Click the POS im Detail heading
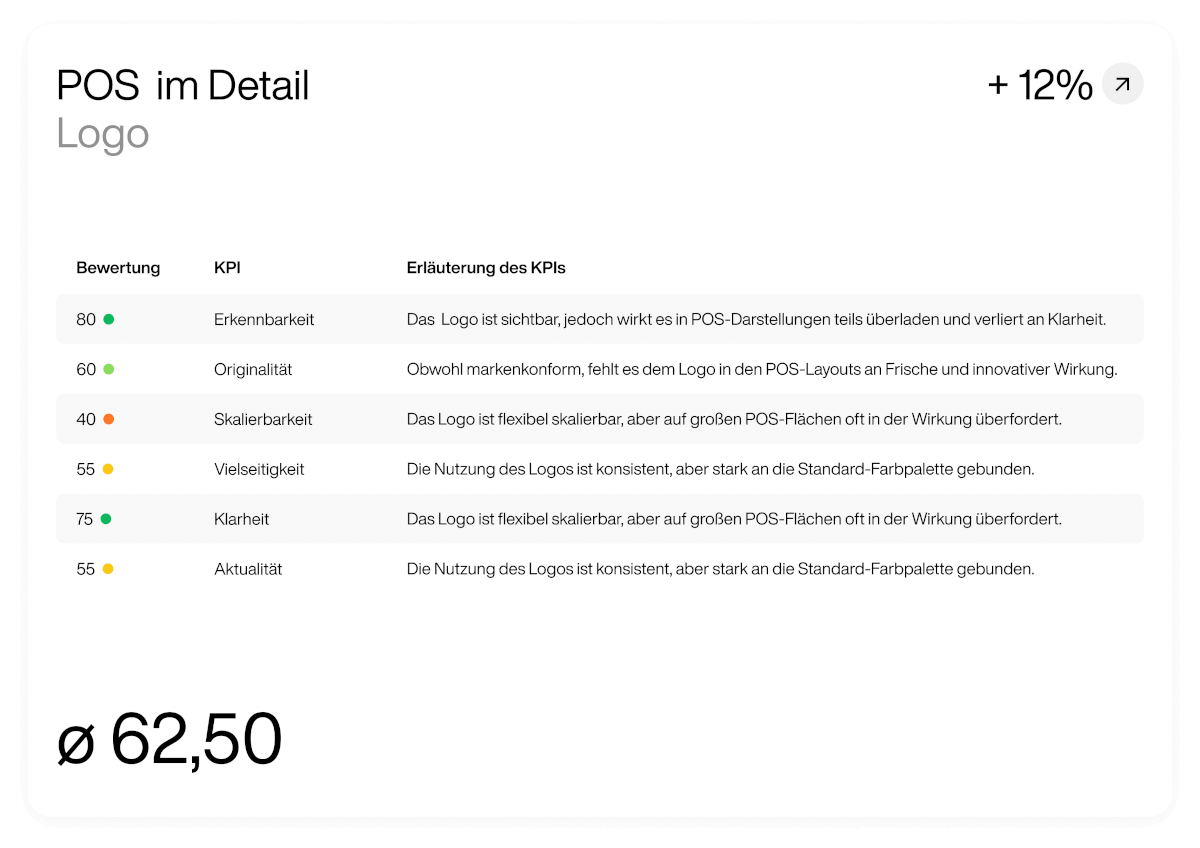This screenshot has height=848, width=1200. [183, 85]
